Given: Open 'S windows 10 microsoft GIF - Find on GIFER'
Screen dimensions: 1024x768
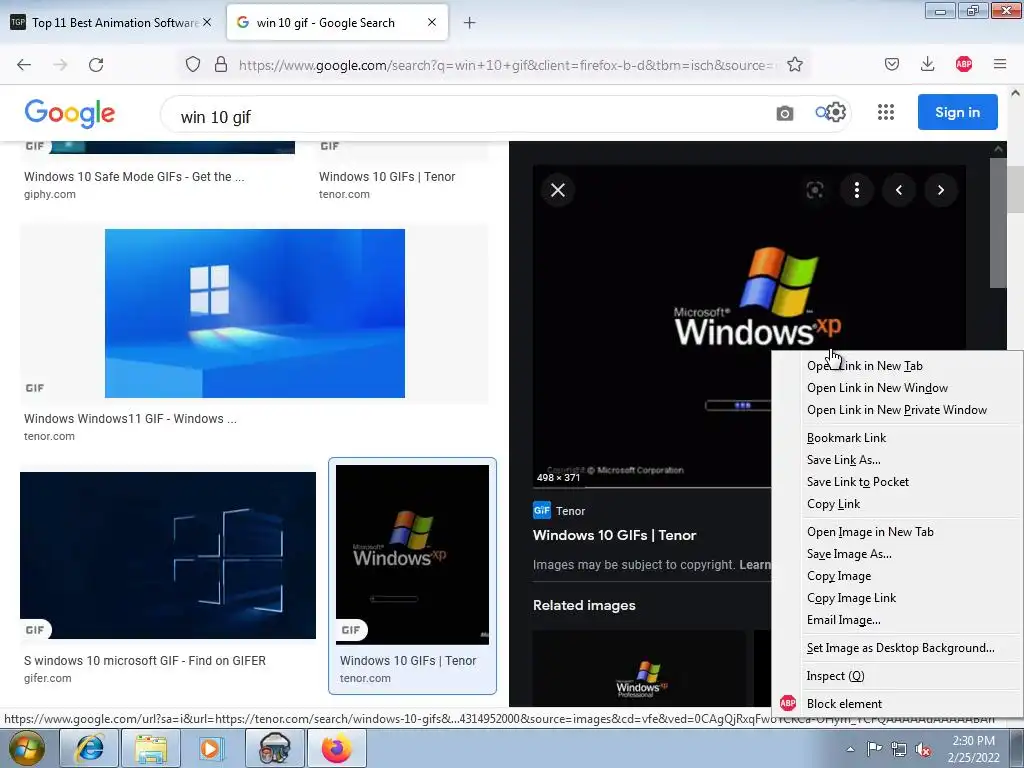Looking at the screenshot, I should pos(145,661).
